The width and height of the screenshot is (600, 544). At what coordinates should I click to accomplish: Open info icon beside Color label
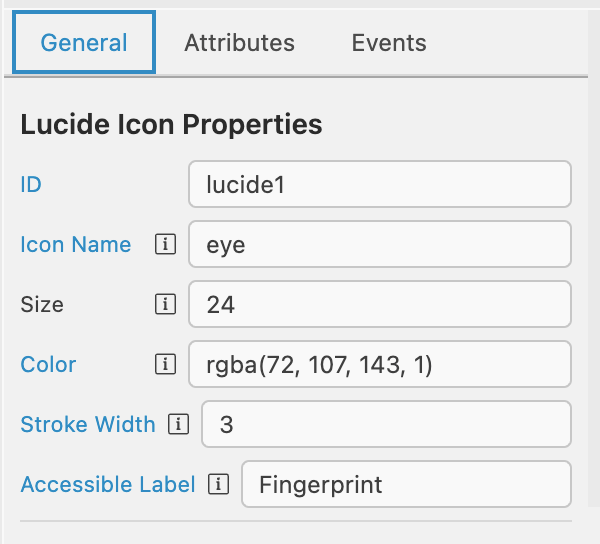(x=165, y=364)
